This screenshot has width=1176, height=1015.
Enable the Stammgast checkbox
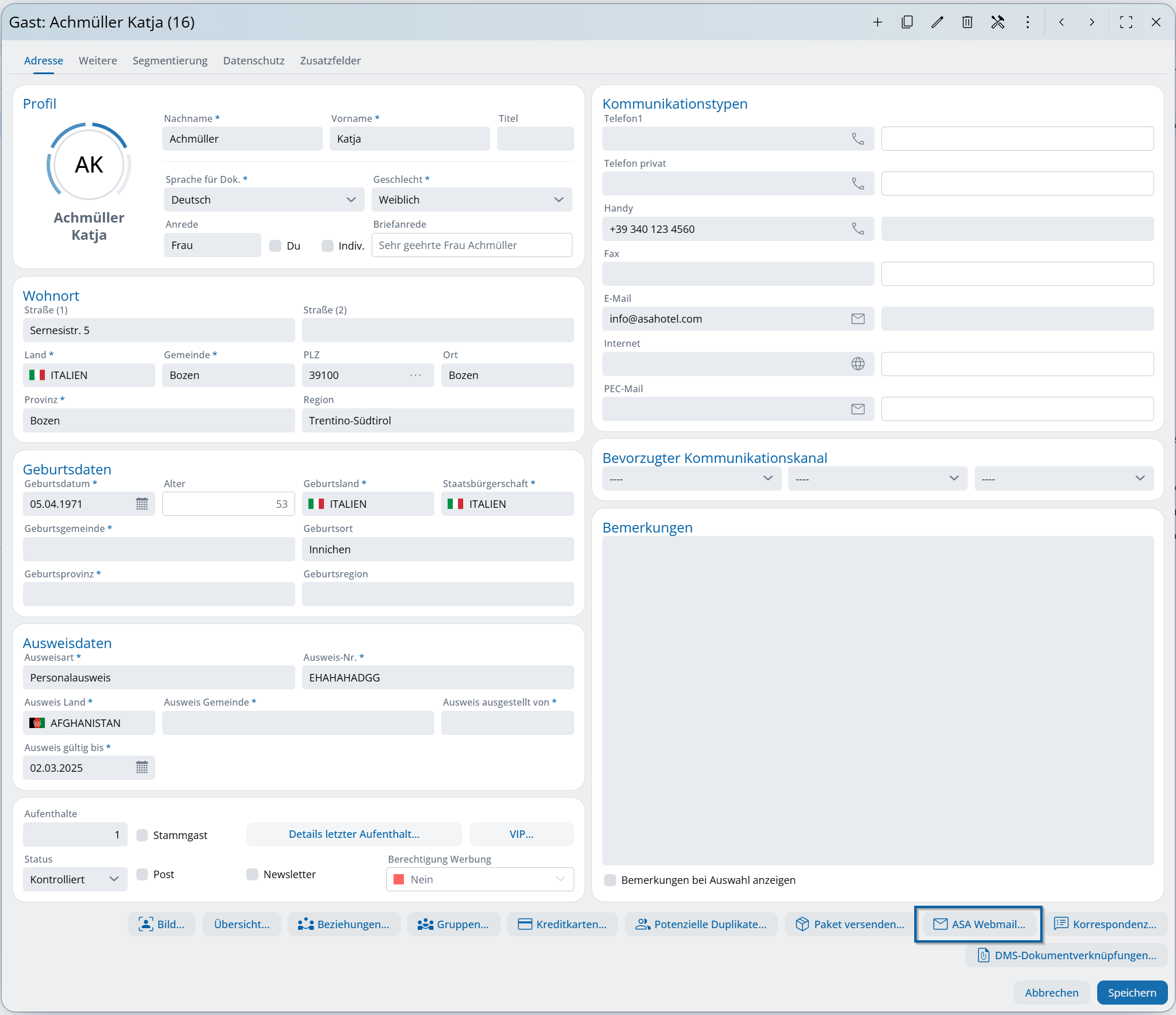[x=142, y=834]
